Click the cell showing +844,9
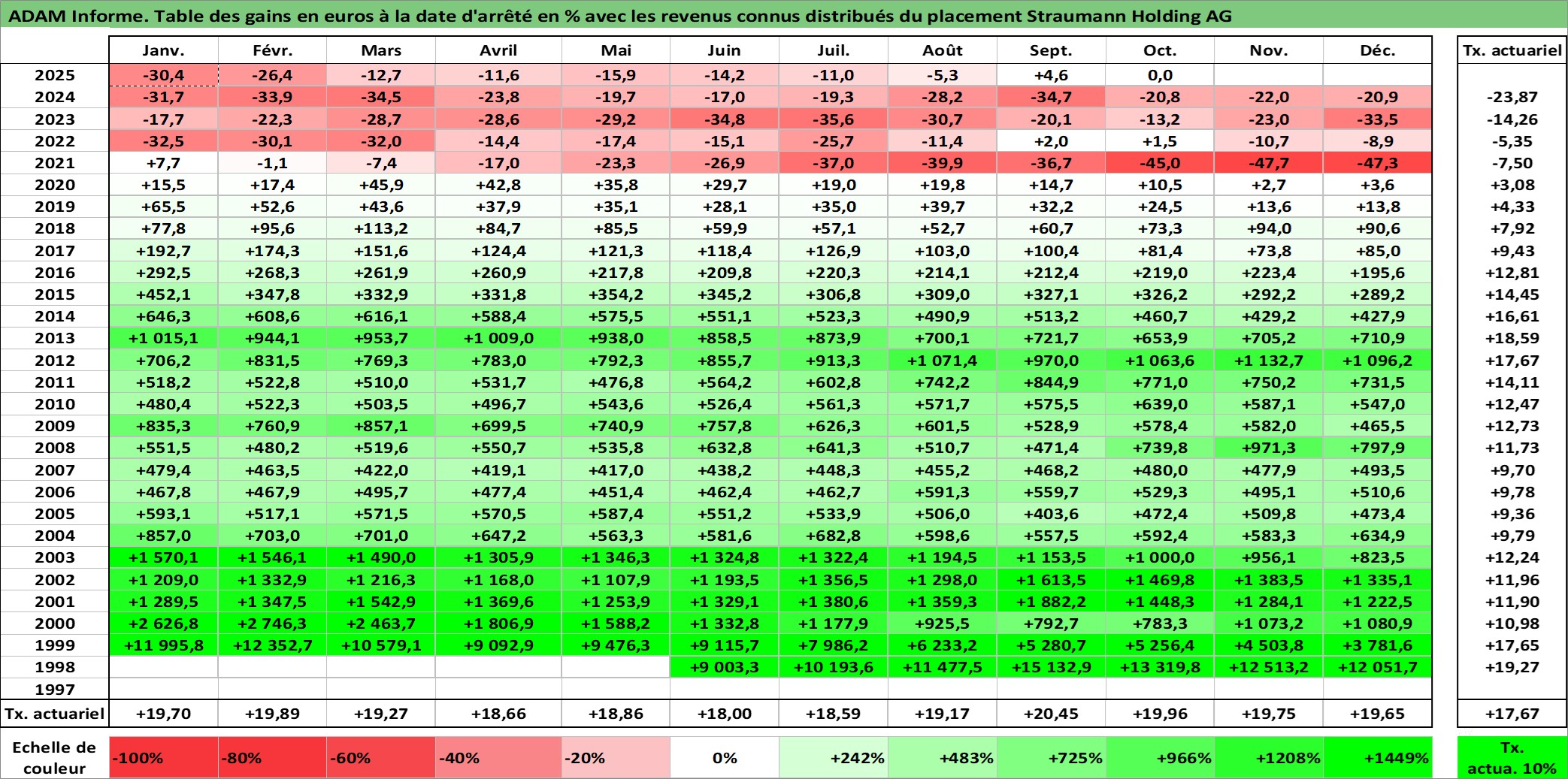Screen dimensions: 1568x779 [1051, 382]
